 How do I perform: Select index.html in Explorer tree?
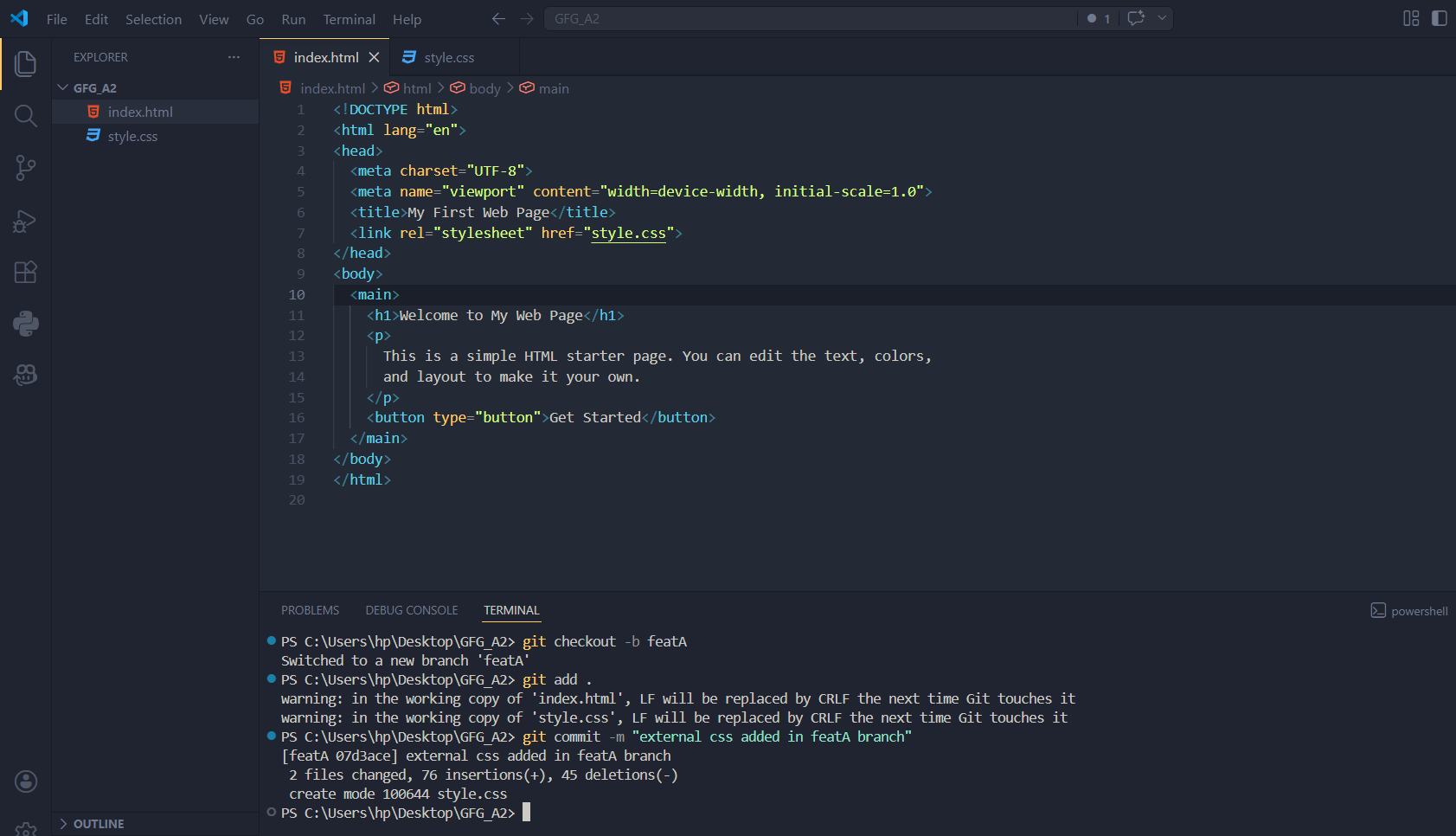click(156, 112)
